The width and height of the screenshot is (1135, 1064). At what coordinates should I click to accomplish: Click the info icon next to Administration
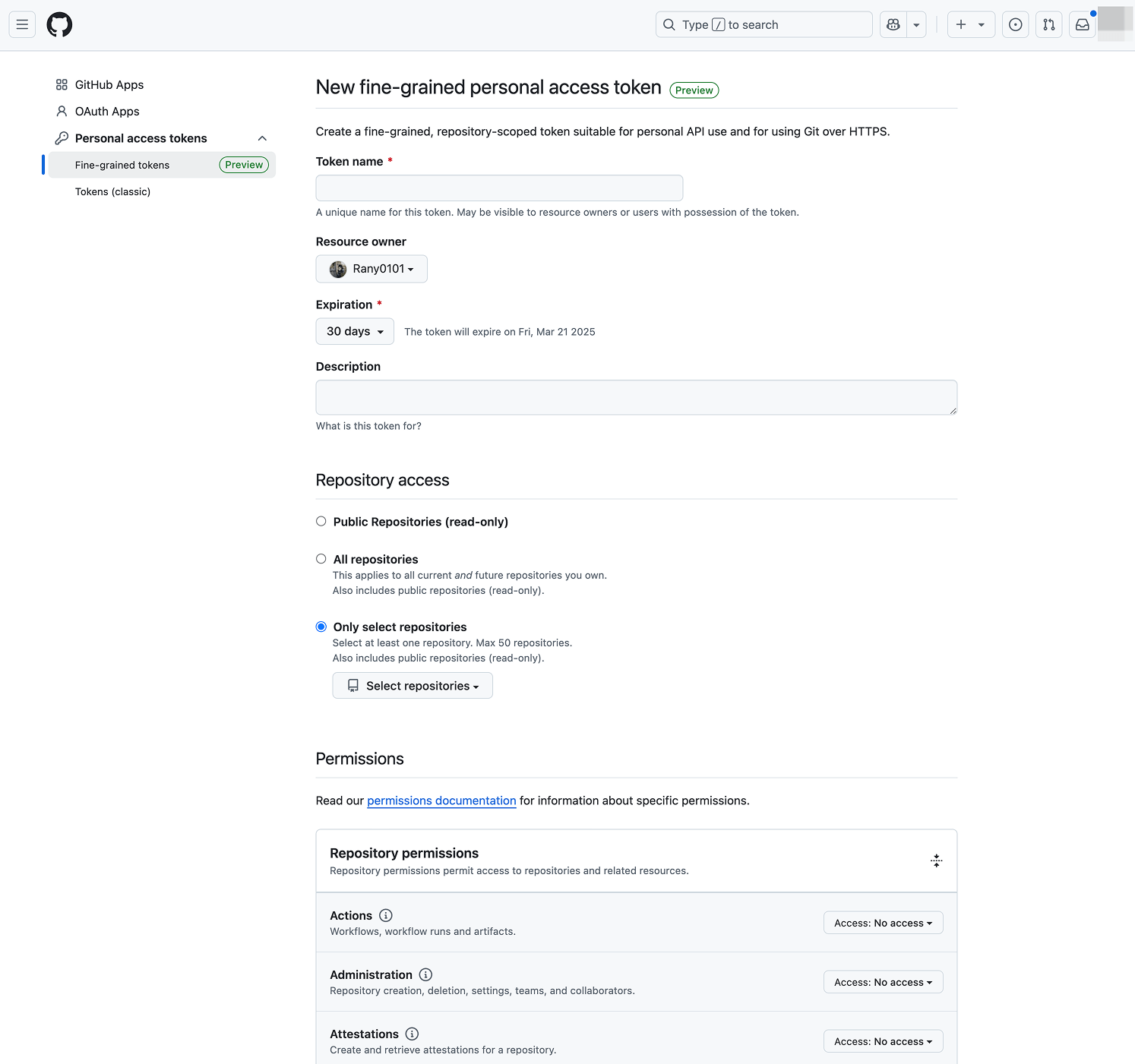pyautogui.click(x=425, y=974)
